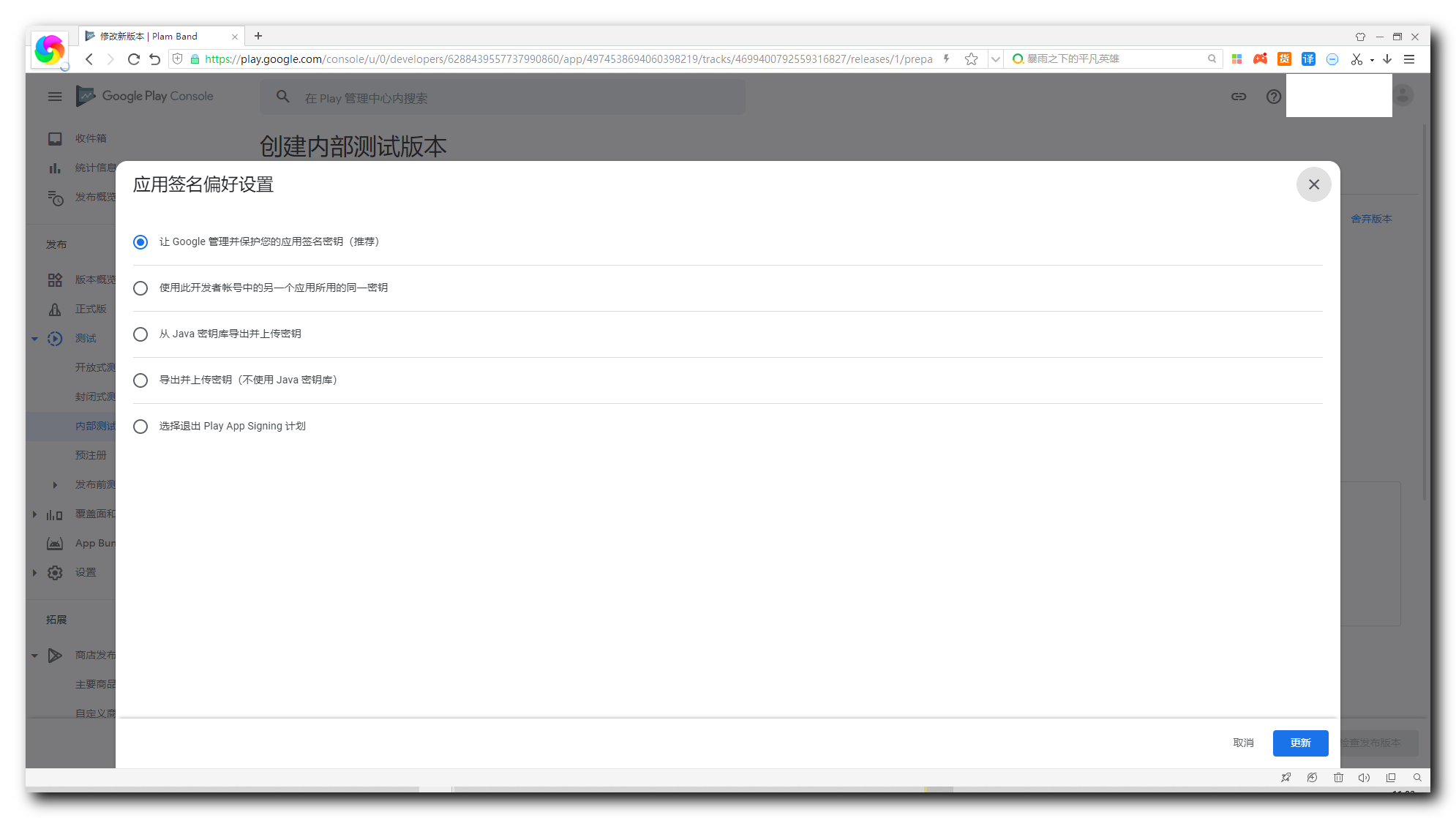The height and width of the screenshot is (818, 1456).
Task: Click the blue 更新 update button
Action: point(1300,743)
